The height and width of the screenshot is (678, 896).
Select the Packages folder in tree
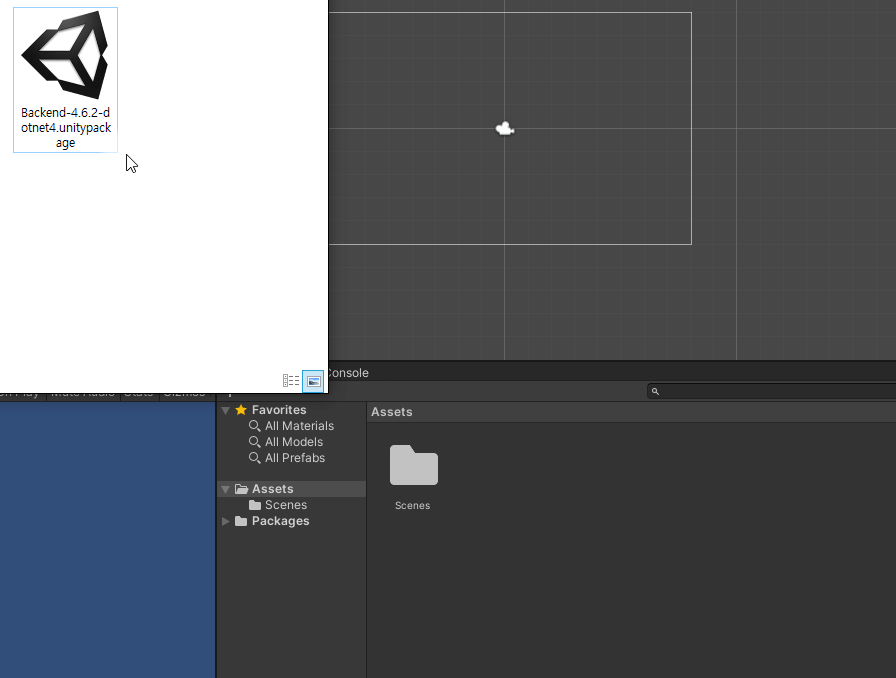[x=281, y=521]
